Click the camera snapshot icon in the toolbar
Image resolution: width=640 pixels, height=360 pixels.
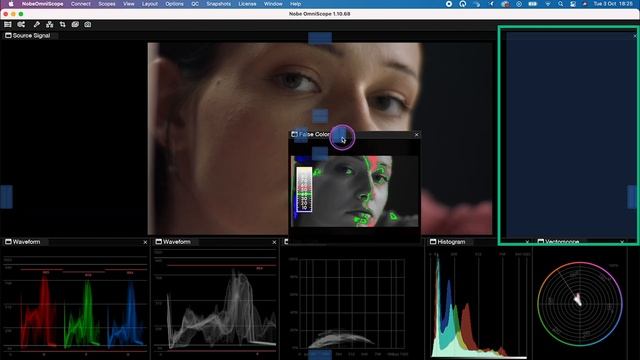click(88, 24)
